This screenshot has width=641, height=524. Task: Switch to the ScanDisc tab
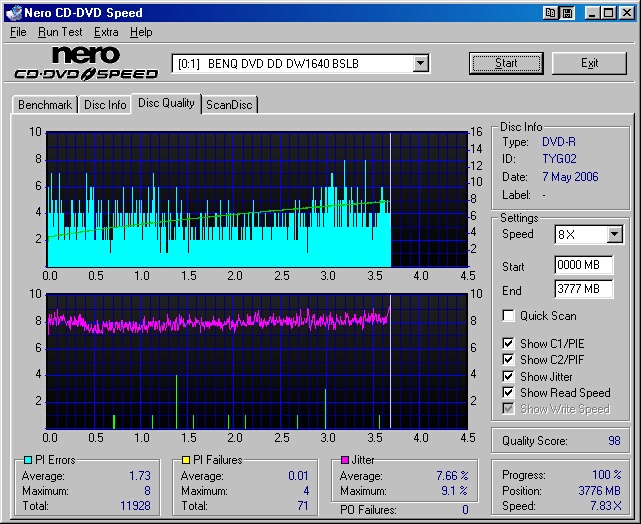click(x=229, y=105)
